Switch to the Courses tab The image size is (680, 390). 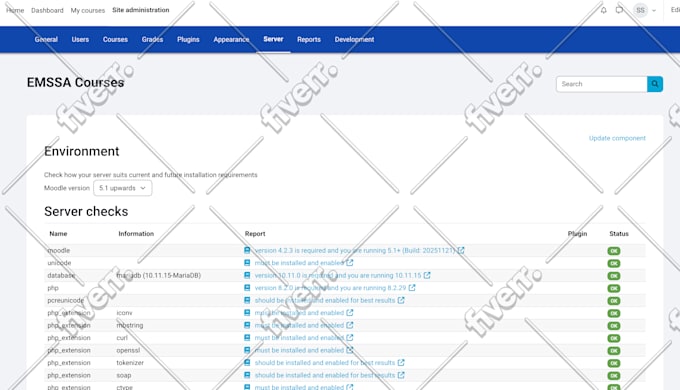pyautogui.click(x=115, y=39)
